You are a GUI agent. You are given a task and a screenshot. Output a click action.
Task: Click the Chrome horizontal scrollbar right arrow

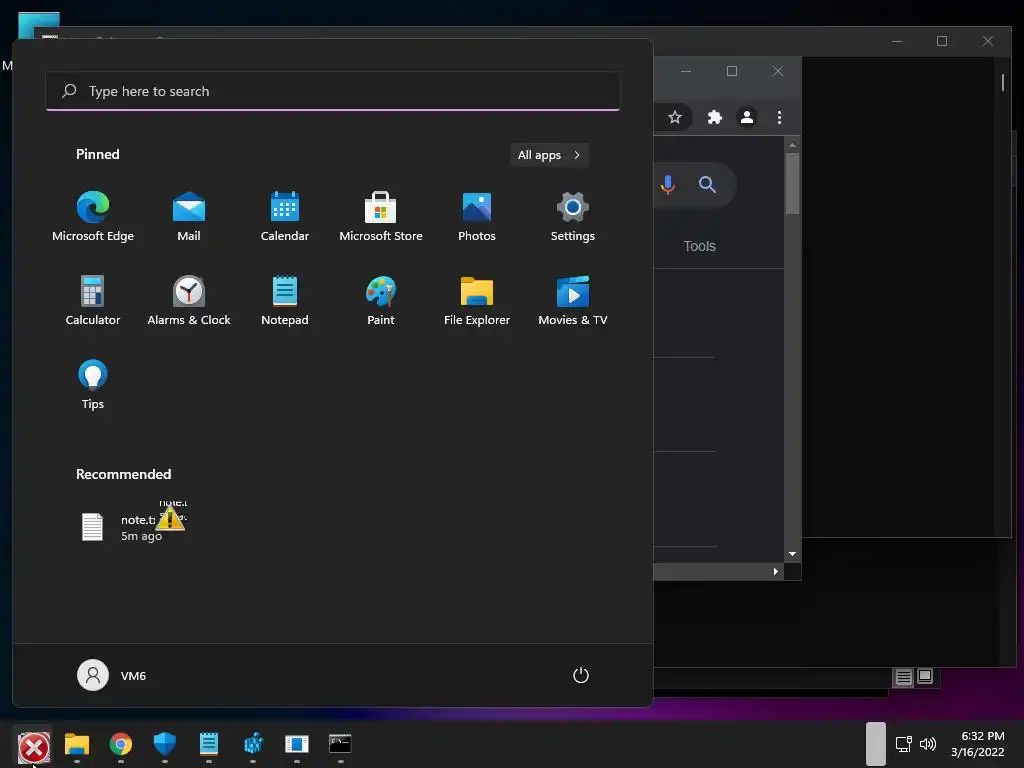[x=775, y=571]
